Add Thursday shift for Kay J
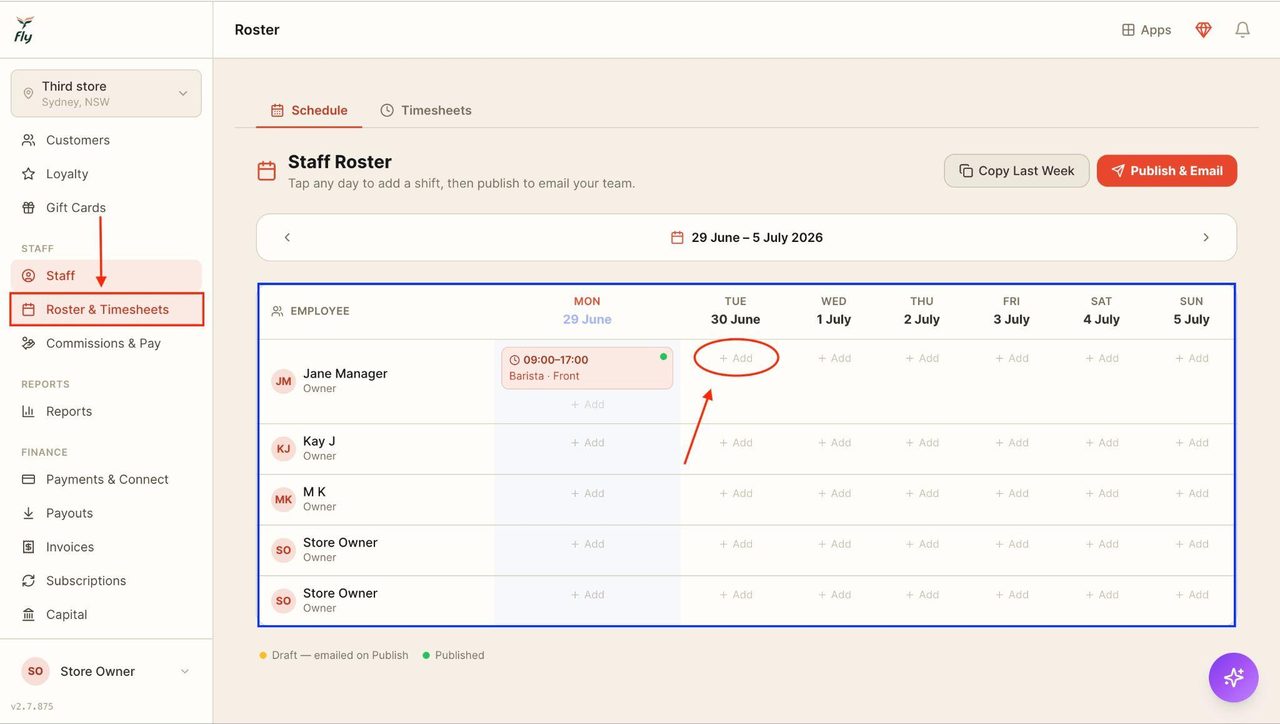The width and height of the screenshot is (1280, 724). [x=922, y=443]
